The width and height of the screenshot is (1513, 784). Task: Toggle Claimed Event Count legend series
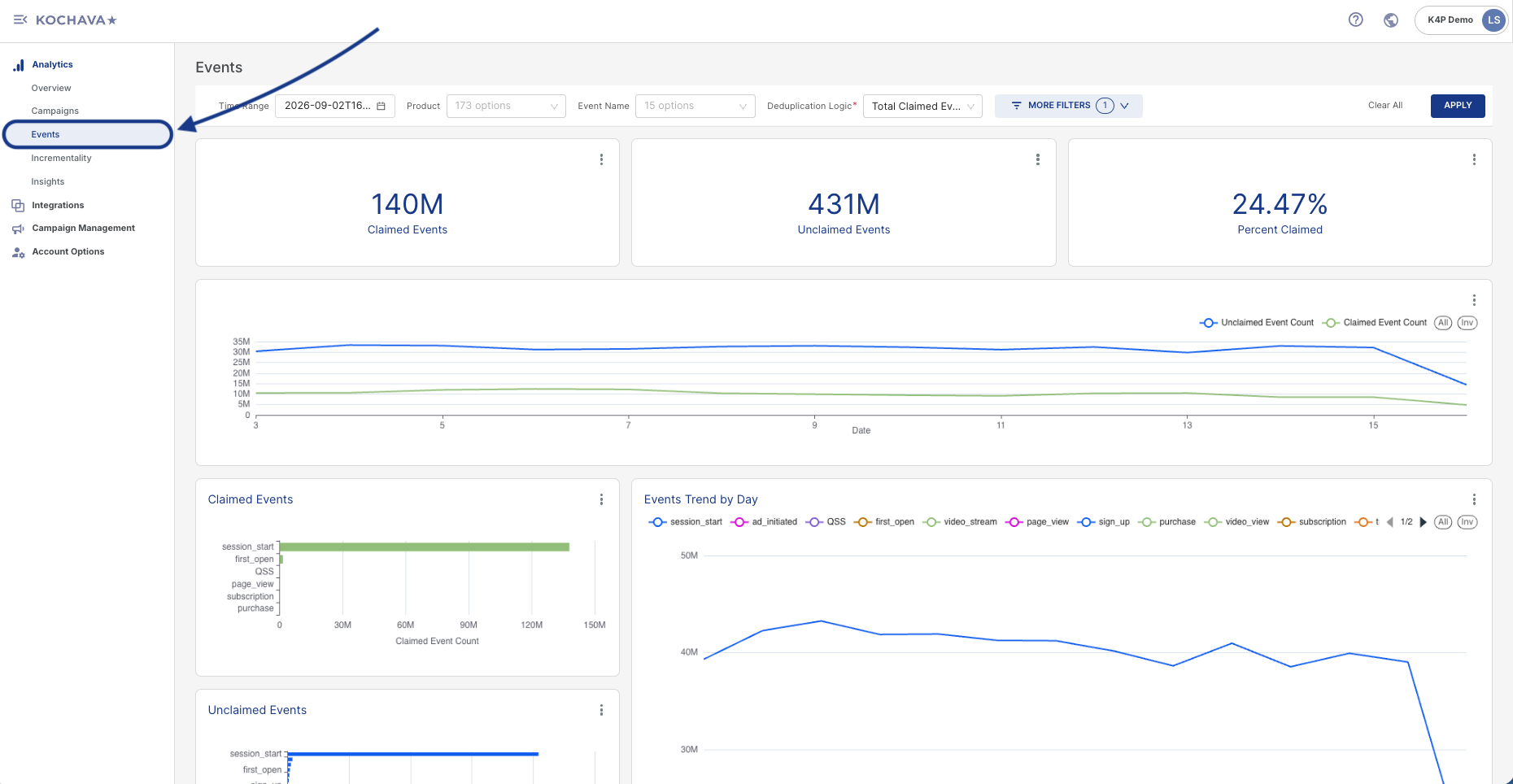(1375, 323)
